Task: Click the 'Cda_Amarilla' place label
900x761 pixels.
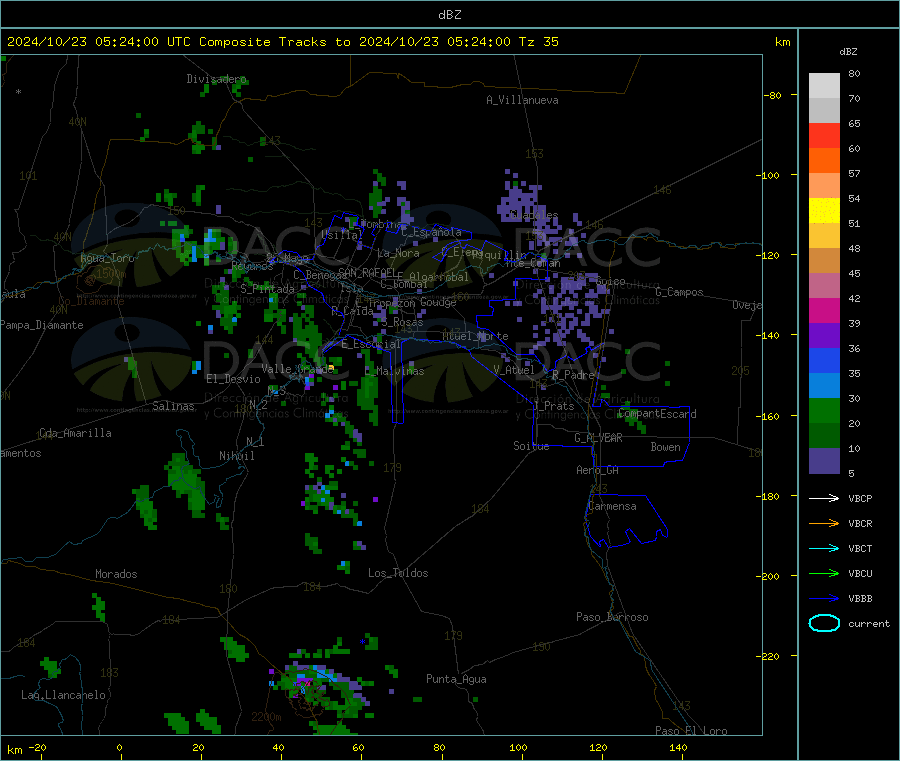Action: click(75, 433)
